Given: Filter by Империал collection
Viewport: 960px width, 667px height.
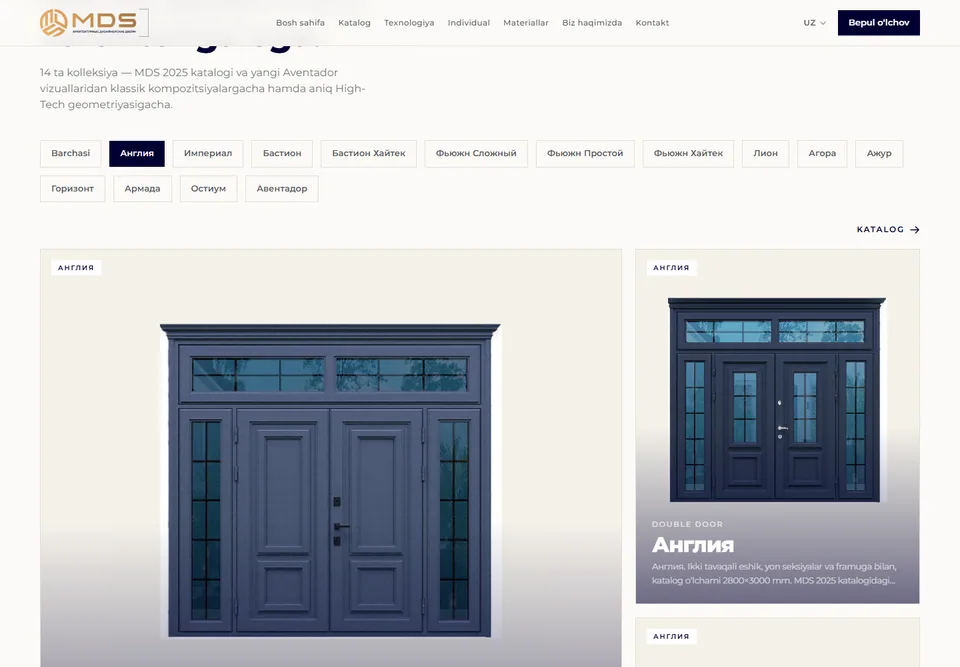Looking at the screenshot, I should pos(208,154).
